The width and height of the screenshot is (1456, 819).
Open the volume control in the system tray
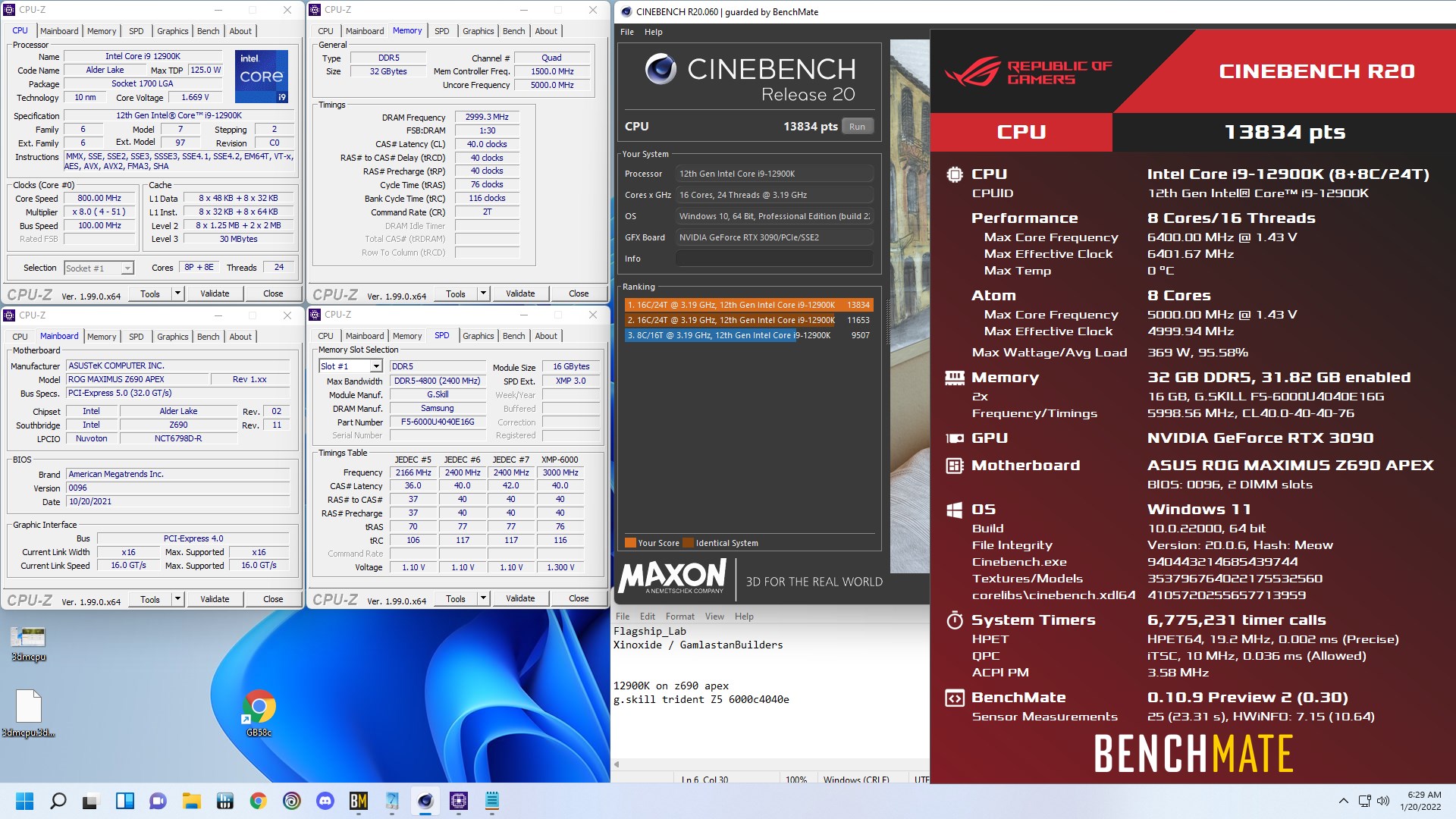(x=1383, y=801)
